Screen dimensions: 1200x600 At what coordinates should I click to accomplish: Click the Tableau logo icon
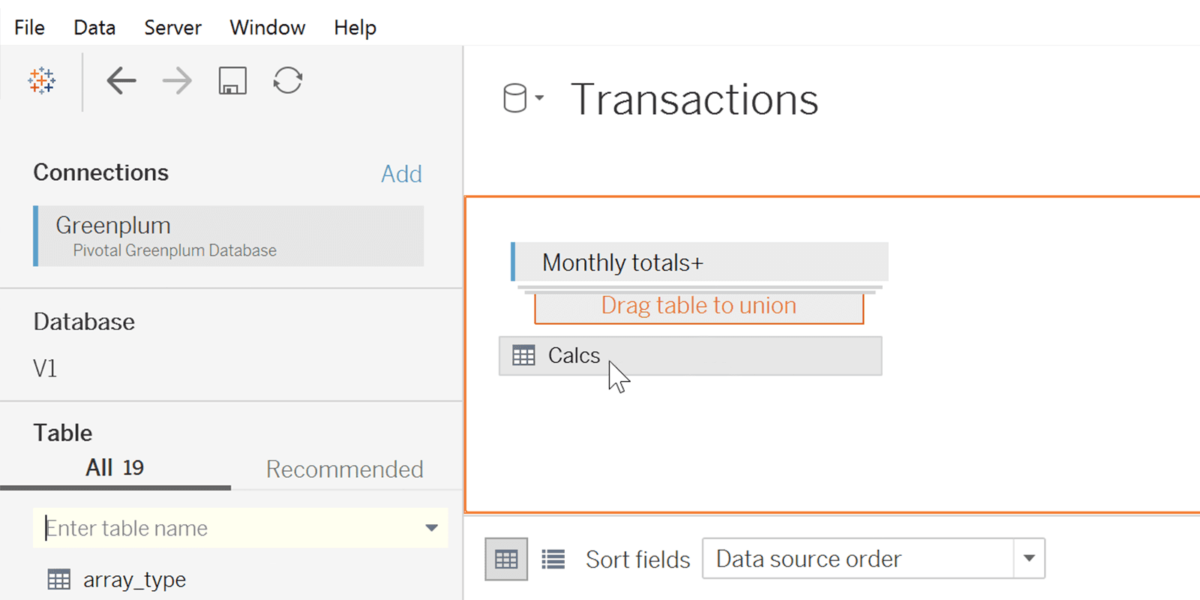pyautogui.click(x=41, y=80)
